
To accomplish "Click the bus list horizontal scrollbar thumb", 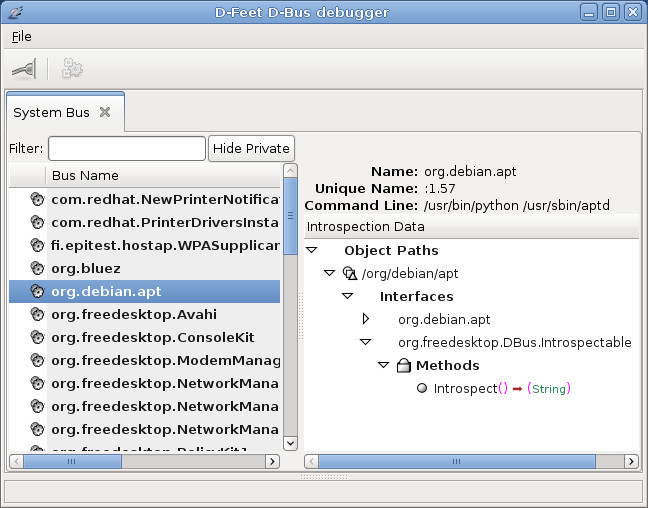I will point(72,461).
